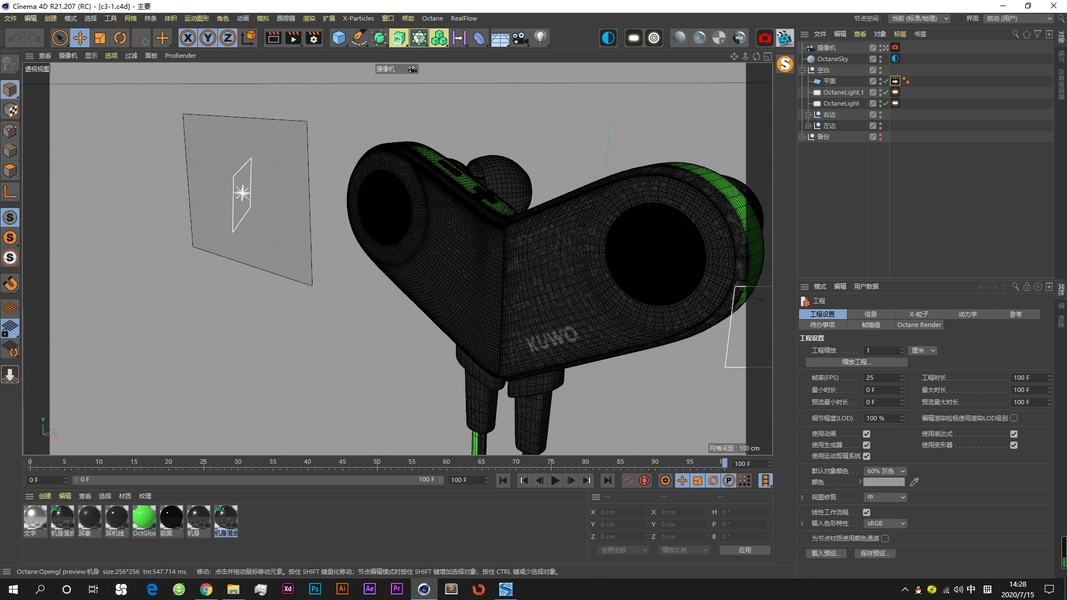Open the 厘米 unit dropdown

click(x=923, y=350)
